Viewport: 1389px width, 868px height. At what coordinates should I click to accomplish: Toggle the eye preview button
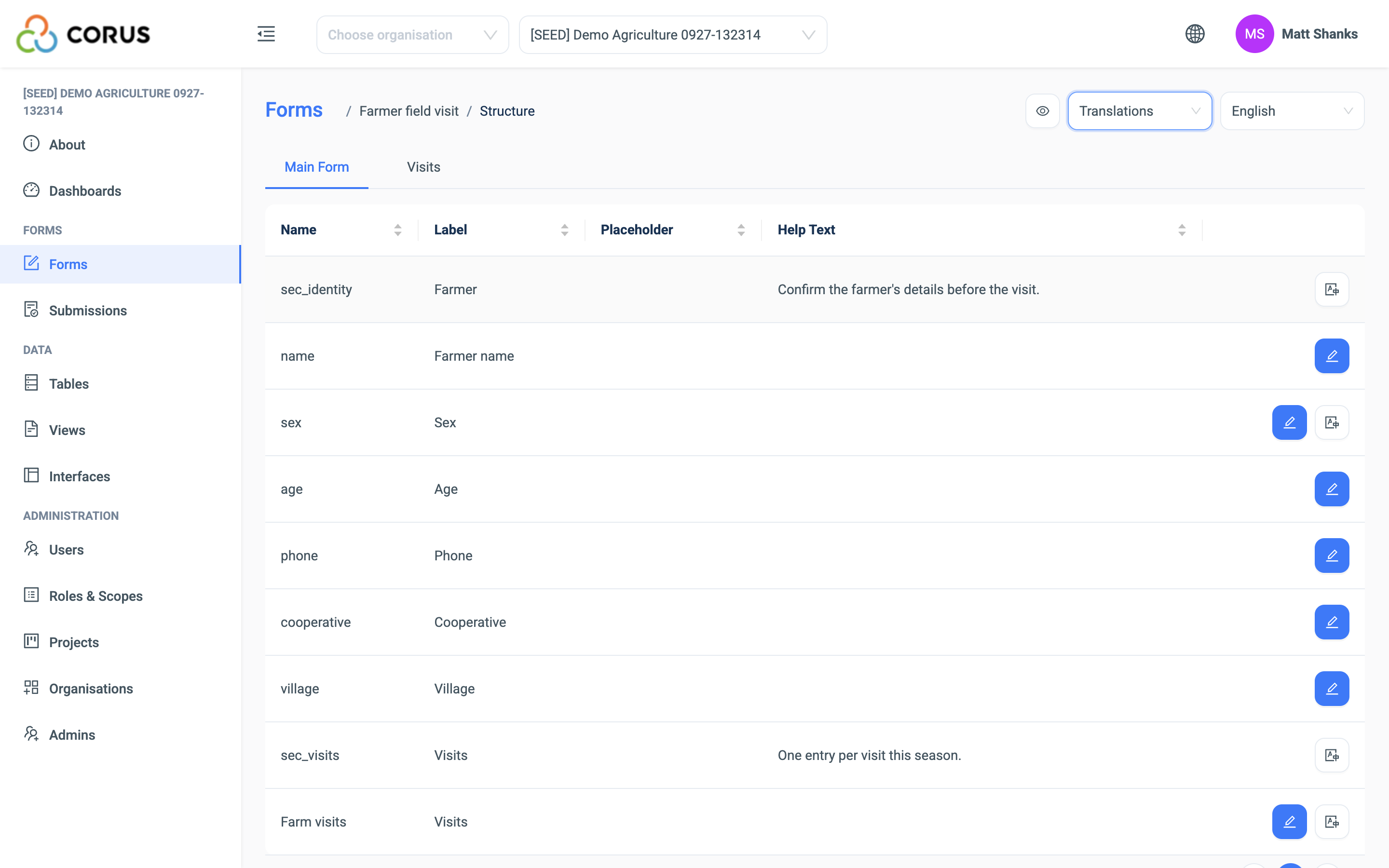(x=1042, y=111)
